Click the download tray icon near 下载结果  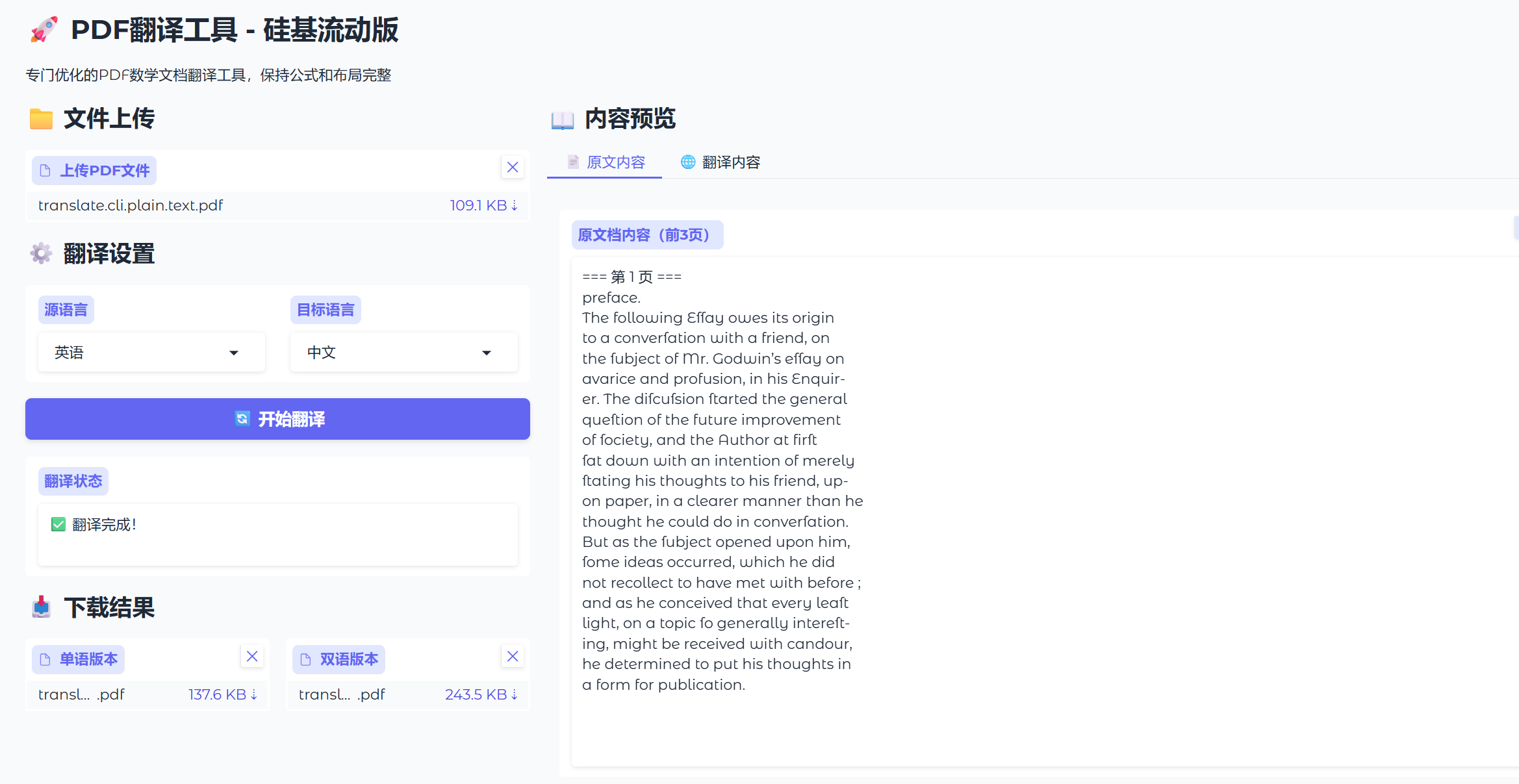[x=41, y=607]
